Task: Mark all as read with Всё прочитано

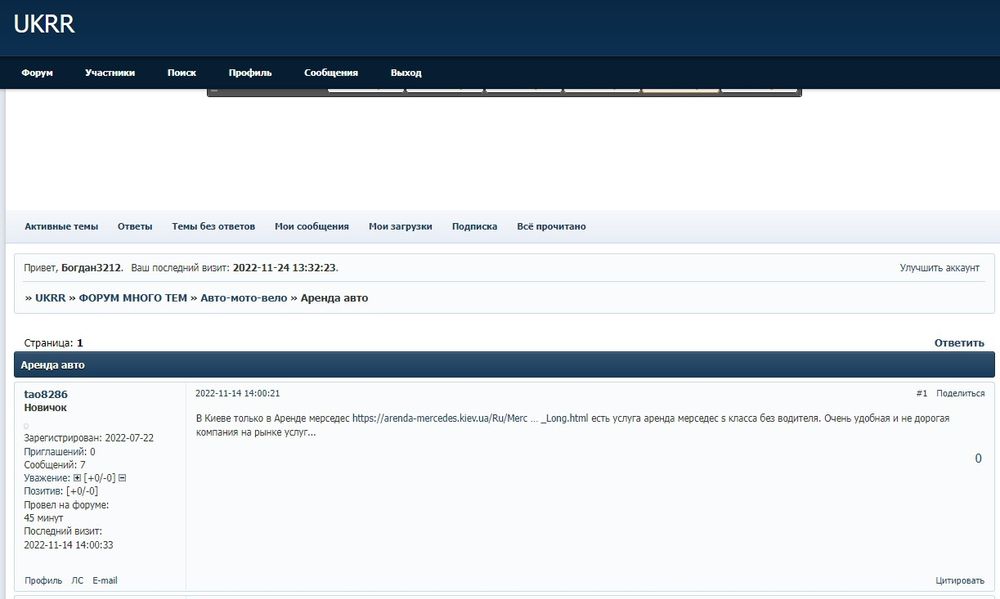Action: pos(551,226)
